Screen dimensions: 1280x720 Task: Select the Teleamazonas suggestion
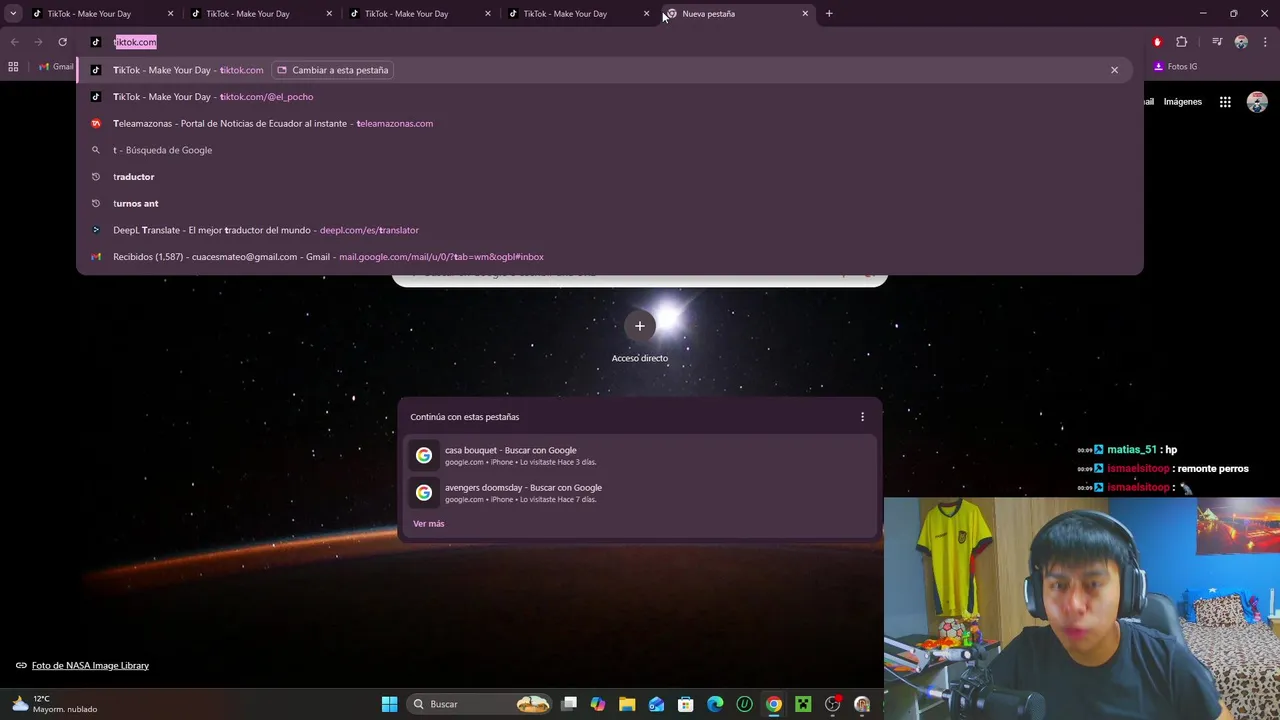[610, 123]
